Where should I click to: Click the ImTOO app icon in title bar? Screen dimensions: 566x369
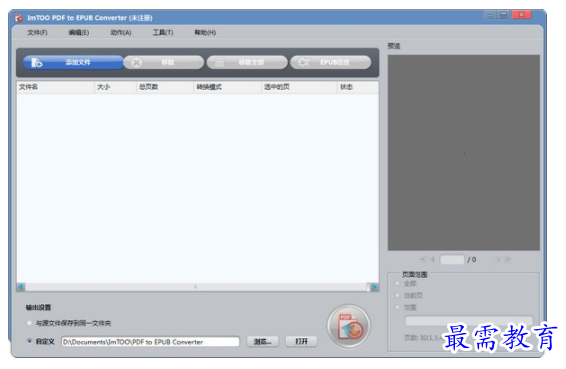18,18
